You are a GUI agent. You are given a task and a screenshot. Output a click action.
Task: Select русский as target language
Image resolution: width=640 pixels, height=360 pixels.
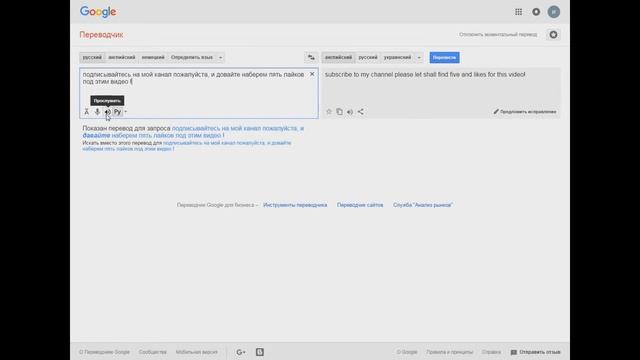tap(368, 58)
